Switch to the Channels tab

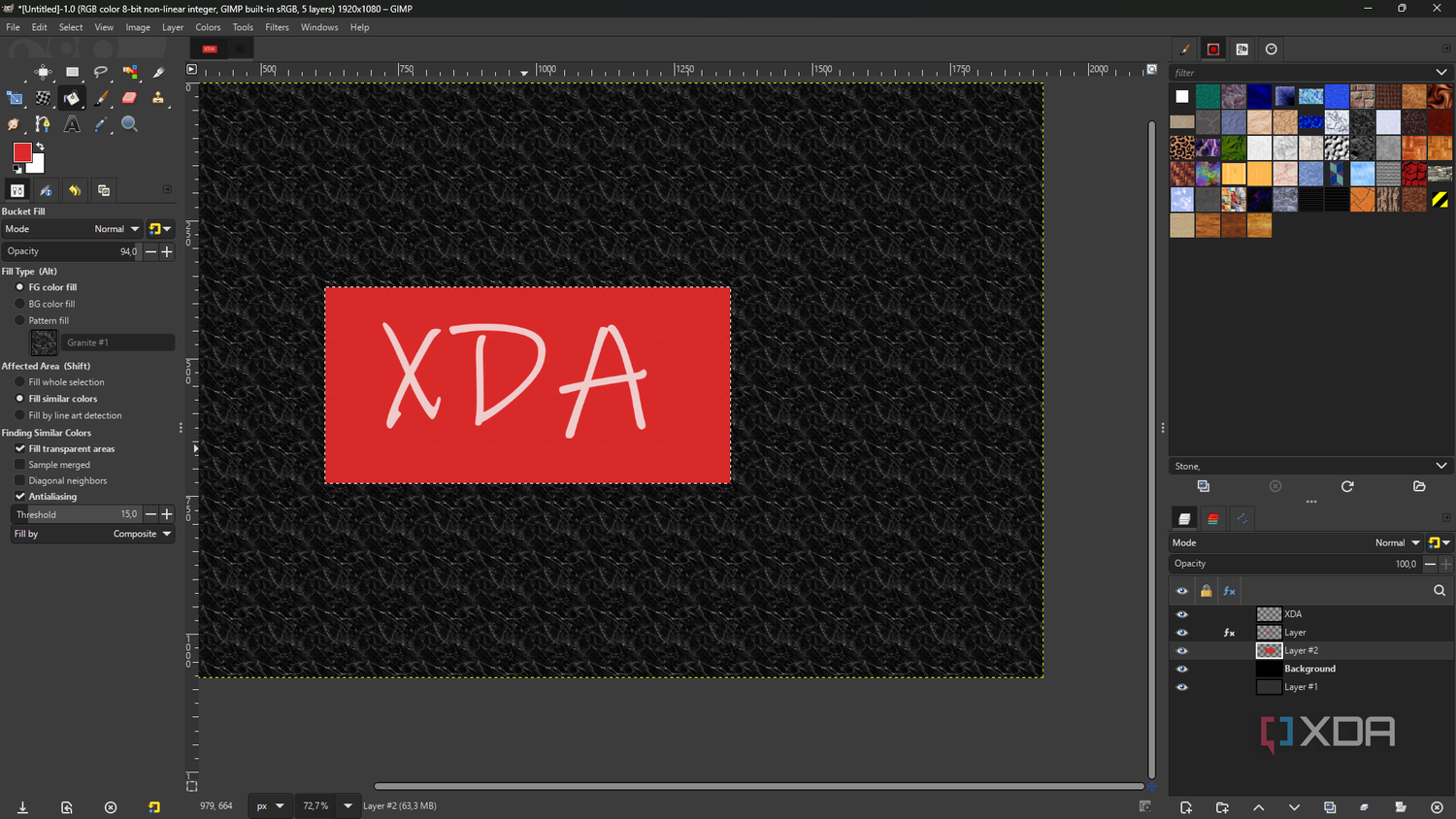coord(1213,519)
